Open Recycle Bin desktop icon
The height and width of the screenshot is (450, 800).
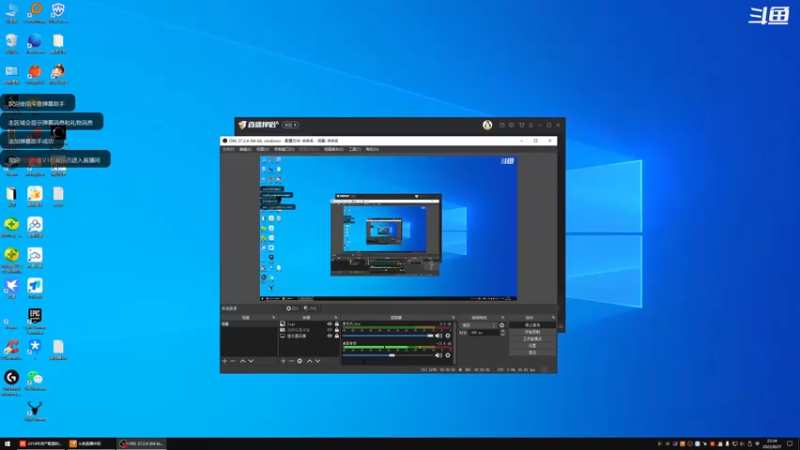(x=11, y=44)
